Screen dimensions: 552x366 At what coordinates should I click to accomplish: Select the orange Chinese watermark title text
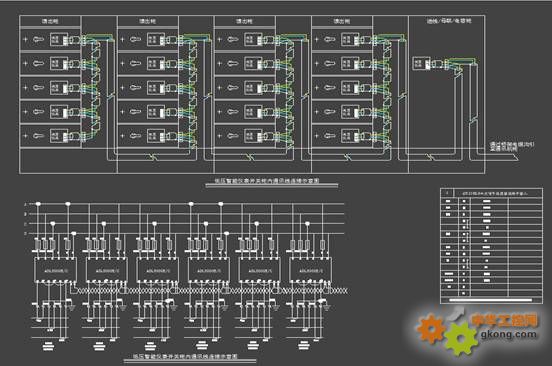pos(504,320)
